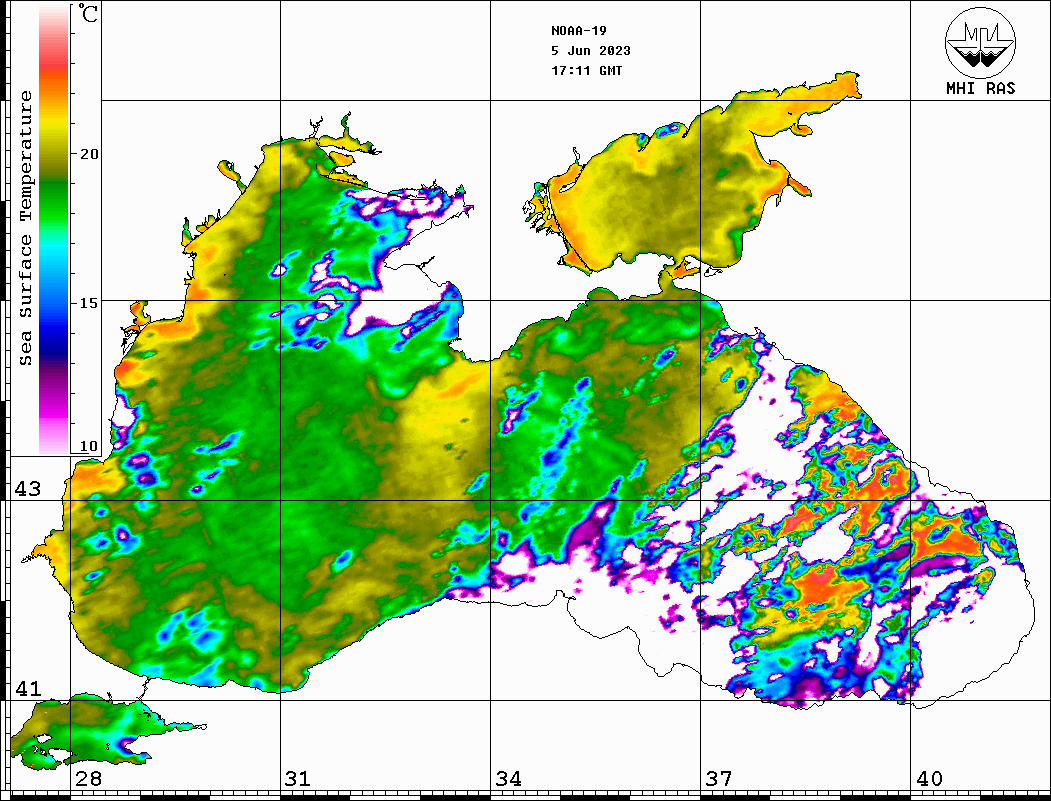Click longitude label 28
The image size is (1051, 801).
point(88,779)
